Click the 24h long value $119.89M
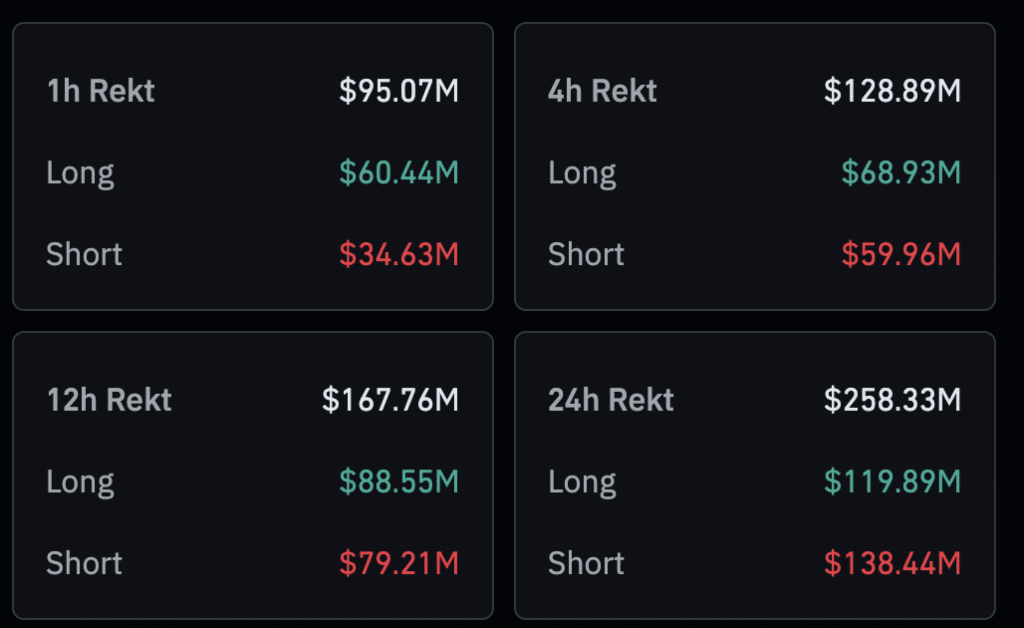The height and width of the screenshot is (628, 1024). click(892, 482)
